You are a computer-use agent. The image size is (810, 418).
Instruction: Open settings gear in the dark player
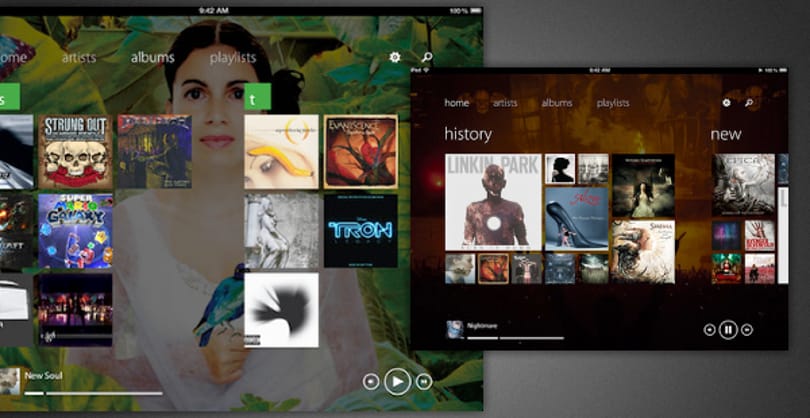pyautogui.click(x=726, y=103)
